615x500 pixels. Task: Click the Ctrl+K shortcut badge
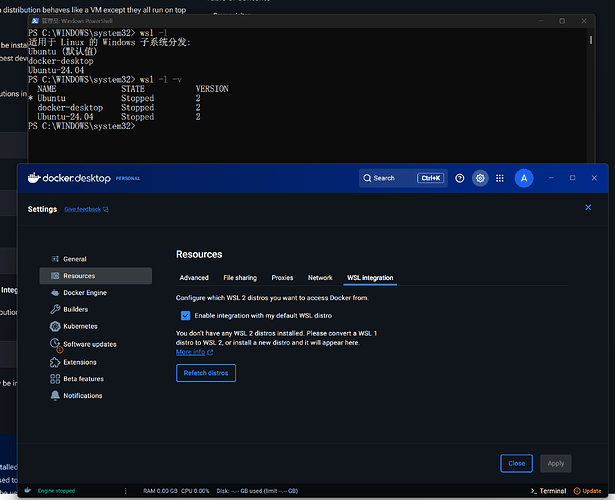(430, 178)
